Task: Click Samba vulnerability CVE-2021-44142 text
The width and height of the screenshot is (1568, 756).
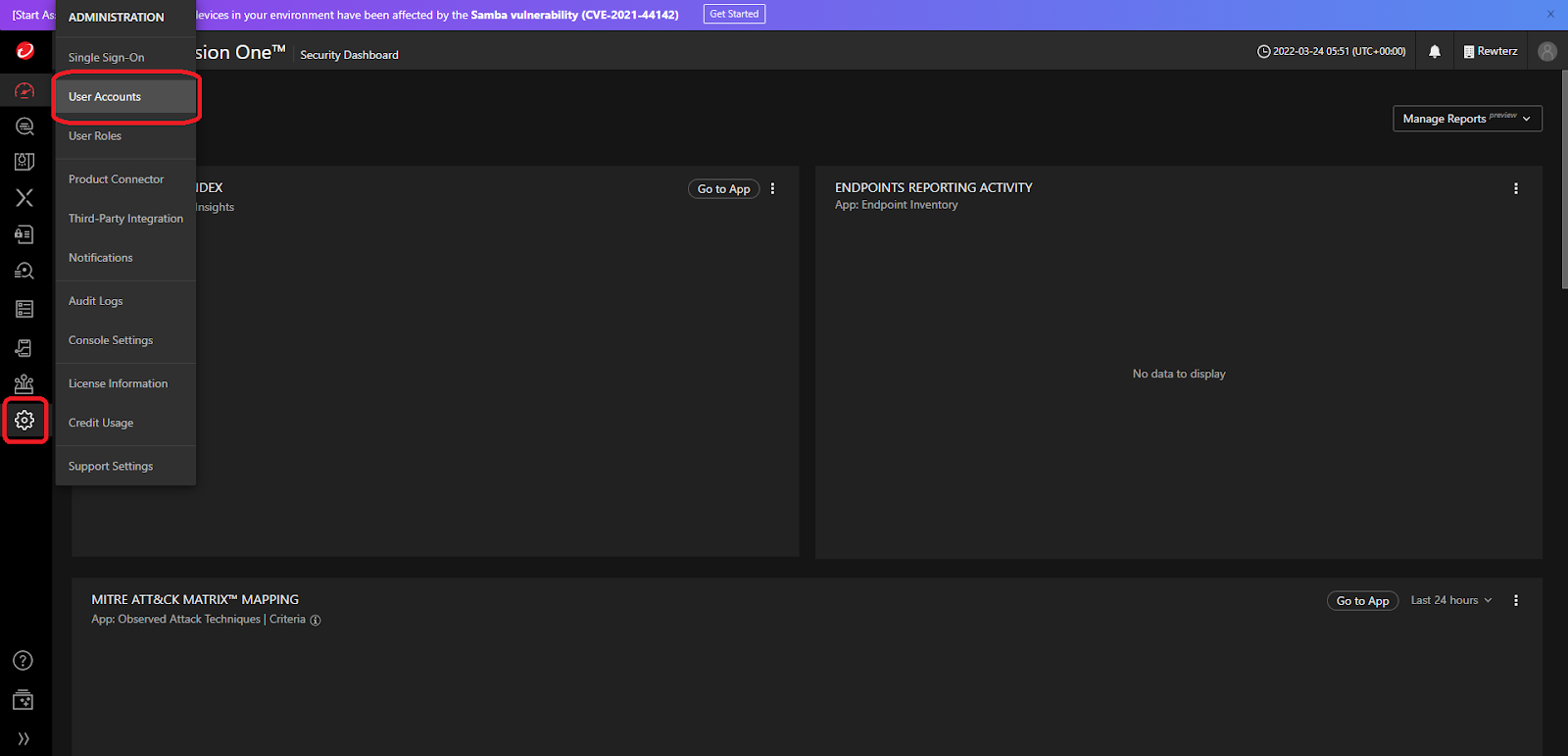Action: (574, 15)
